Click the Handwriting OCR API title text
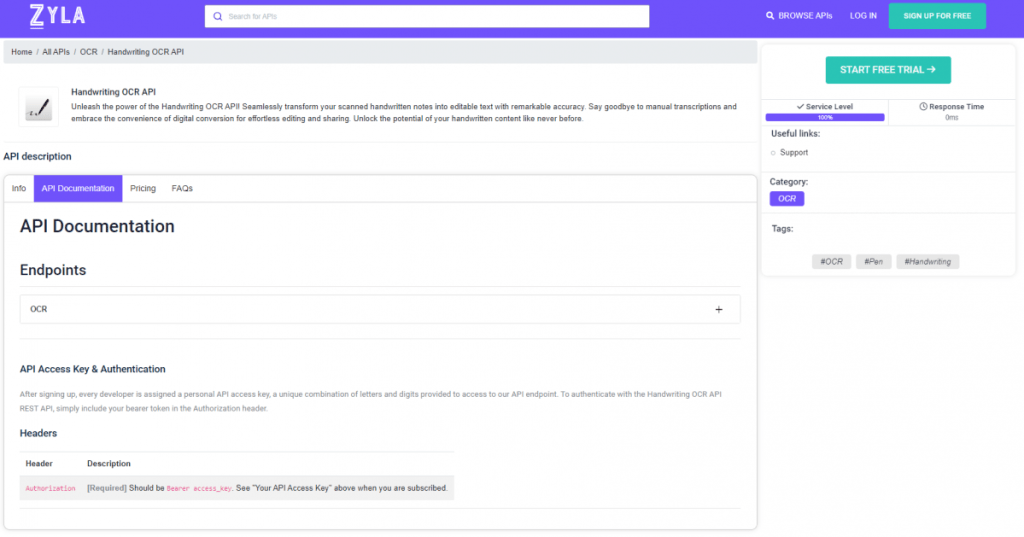 (114, 92)
